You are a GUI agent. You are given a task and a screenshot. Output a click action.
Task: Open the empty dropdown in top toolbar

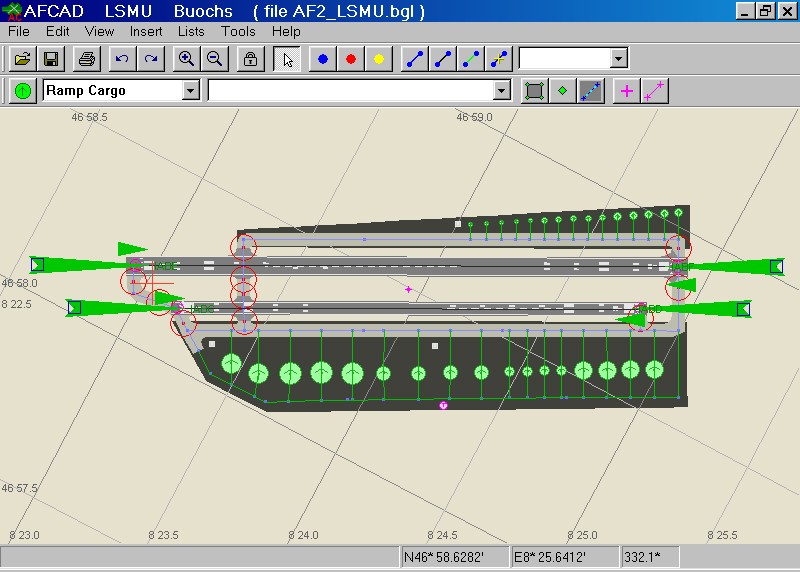[619, 59]
